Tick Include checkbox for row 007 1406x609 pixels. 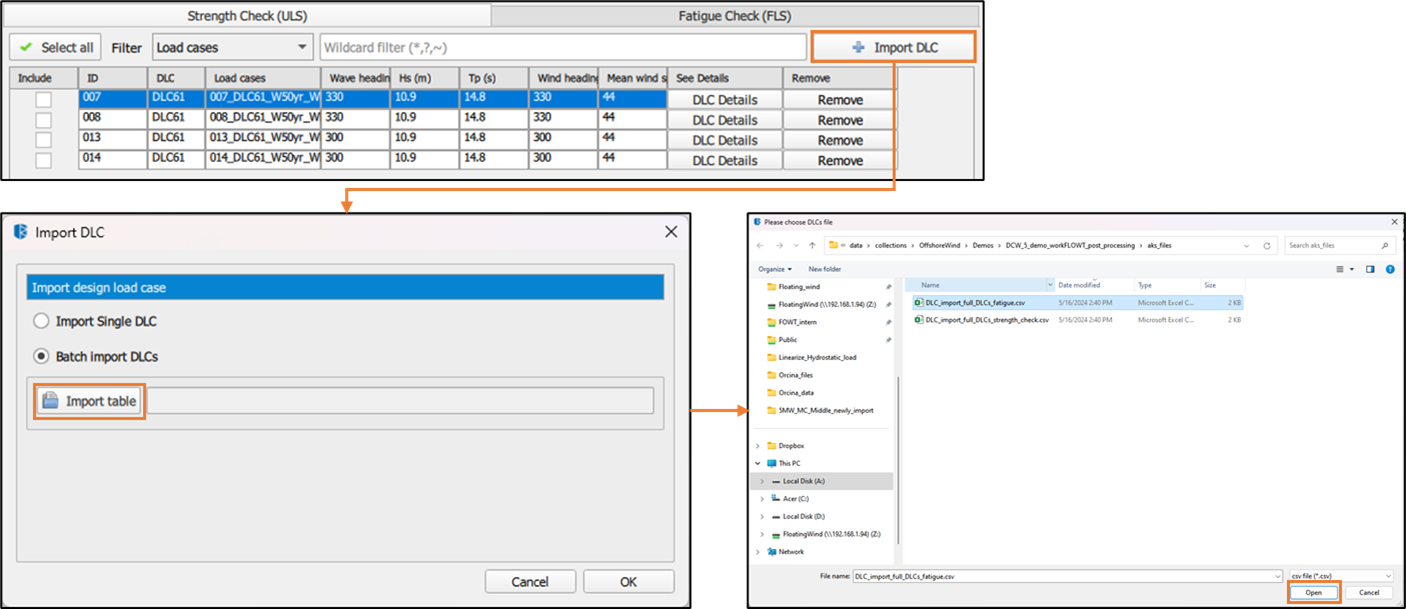click(43, 100)
